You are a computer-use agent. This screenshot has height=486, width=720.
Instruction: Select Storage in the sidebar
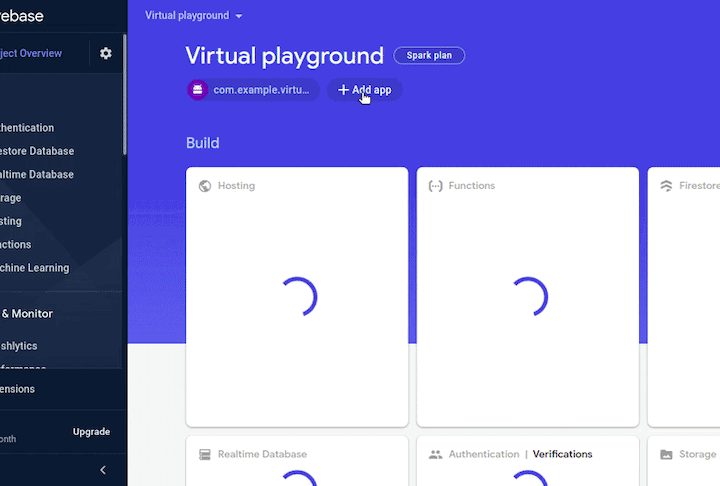11,198
